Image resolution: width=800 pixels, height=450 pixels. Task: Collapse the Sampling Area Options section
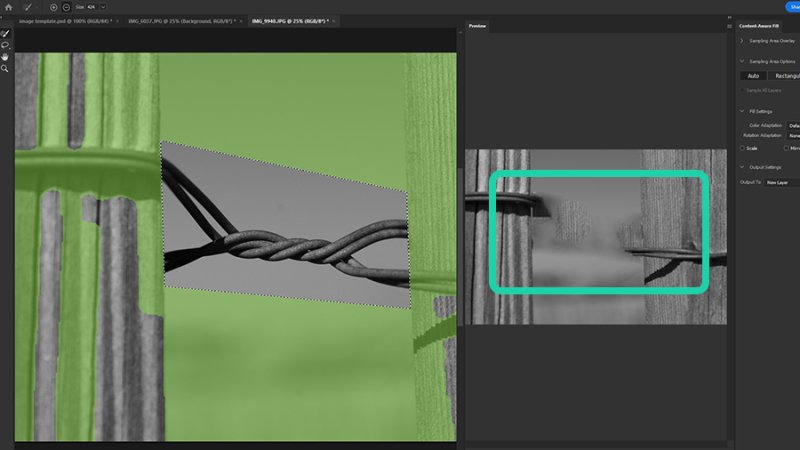click(x=742, y=61)
